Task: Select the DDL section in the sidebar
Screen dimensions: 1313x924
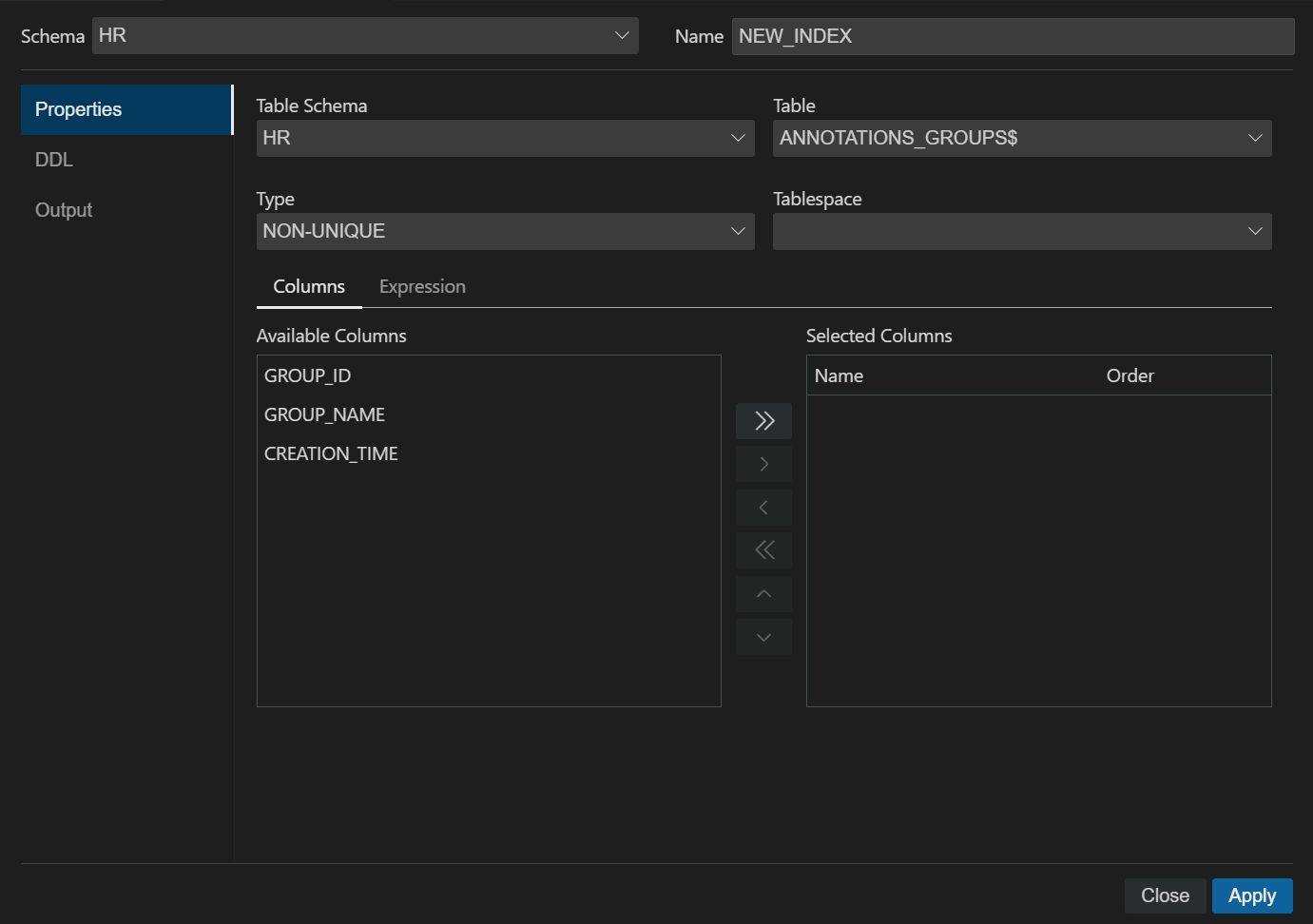Action: (53, 160)
